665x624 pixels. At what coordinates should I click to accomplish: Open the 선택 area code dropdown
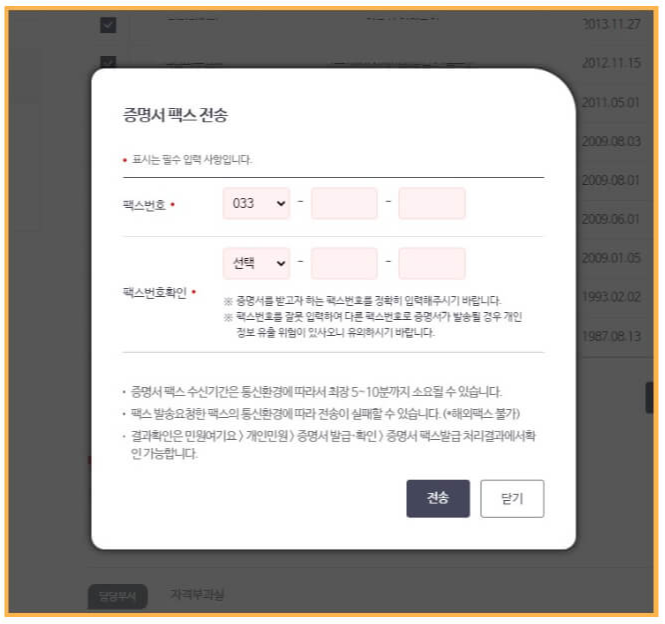[257, 263]
